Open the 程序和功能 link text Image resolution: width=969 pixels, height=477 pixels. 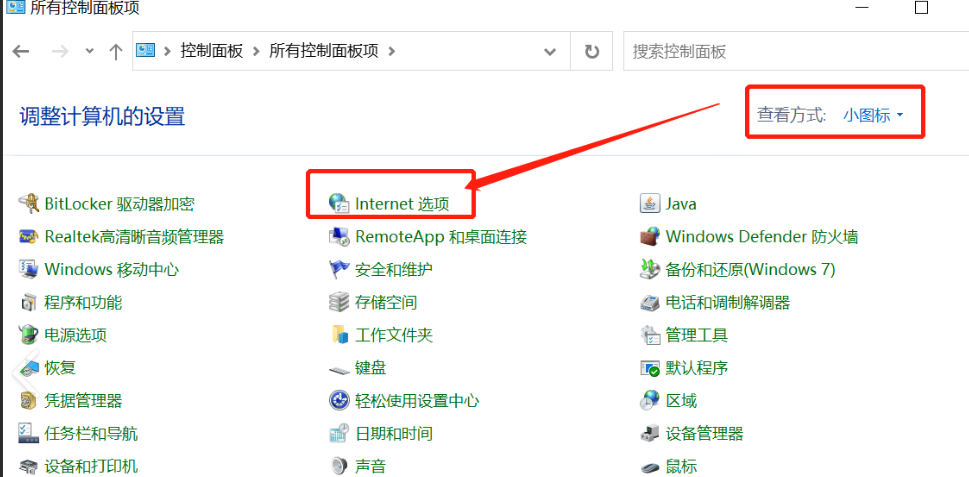[x=83, y=302]
